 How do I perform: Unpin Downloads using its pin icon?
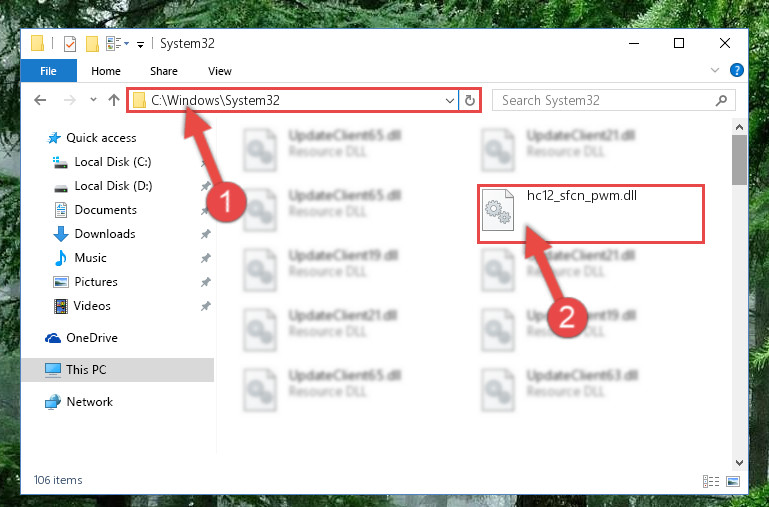(x=205, y=234)
